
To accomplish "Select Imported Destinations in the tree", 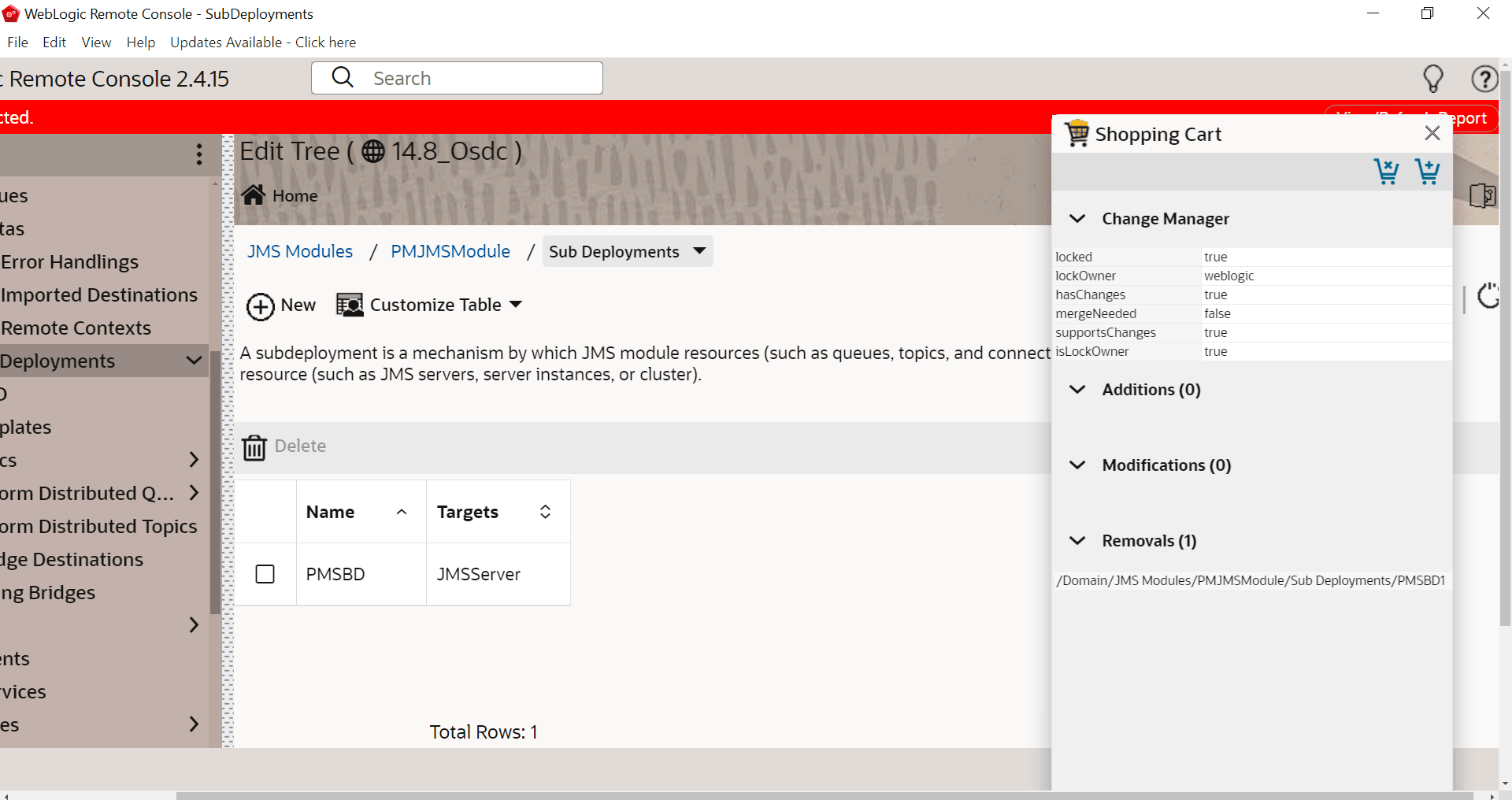I will 99,294.
